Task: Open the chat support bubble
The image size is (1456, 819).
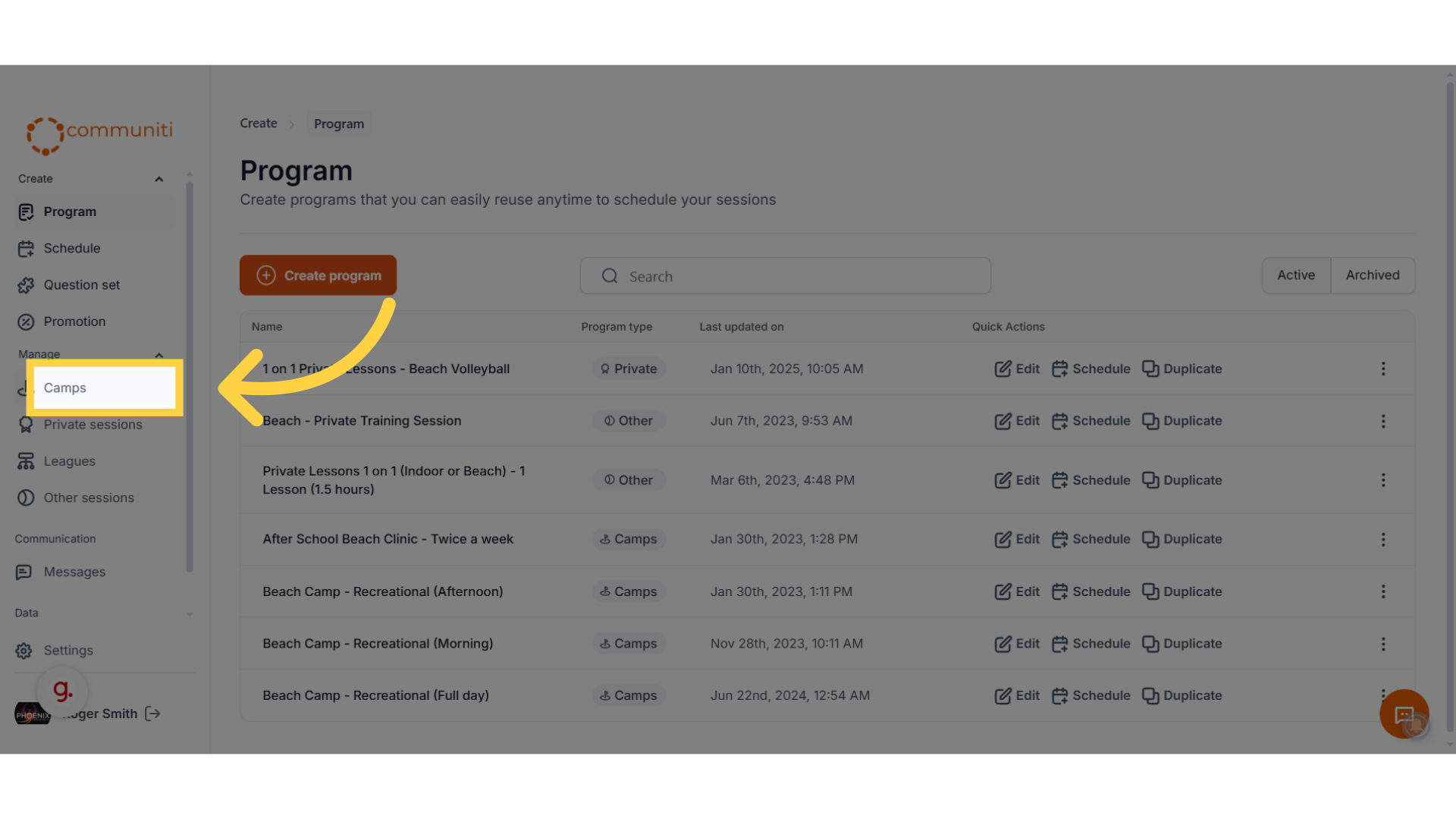Action: pos(1404,714)
